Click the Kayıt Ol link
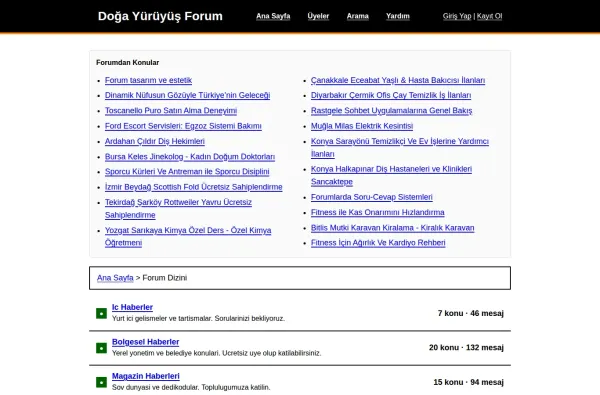600x395 pixels. pyautogui.click(x=489, y=16)
